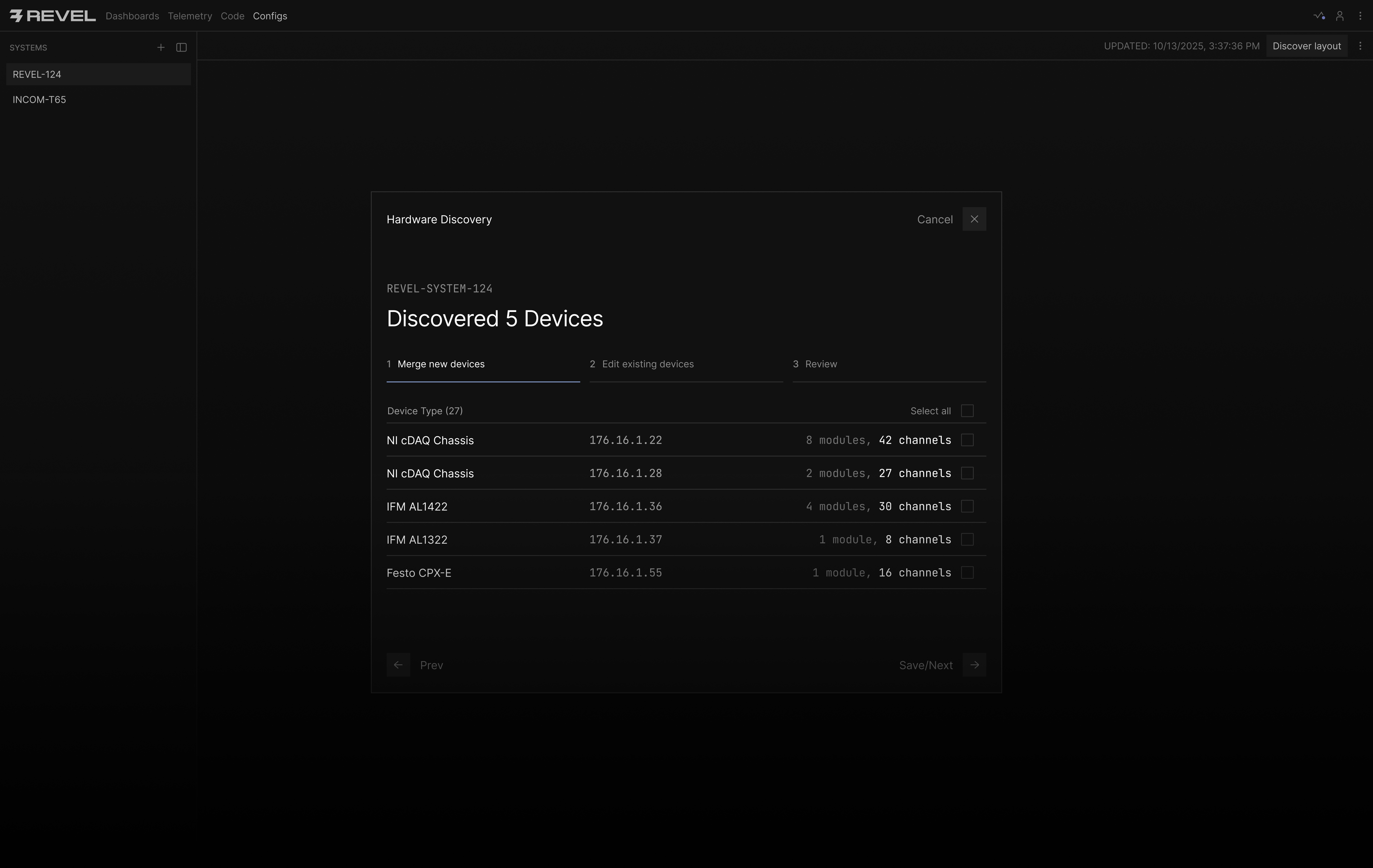Open top-right header kebab menu
This screenshot has width=1373, height=868.
click(1360, 16)
